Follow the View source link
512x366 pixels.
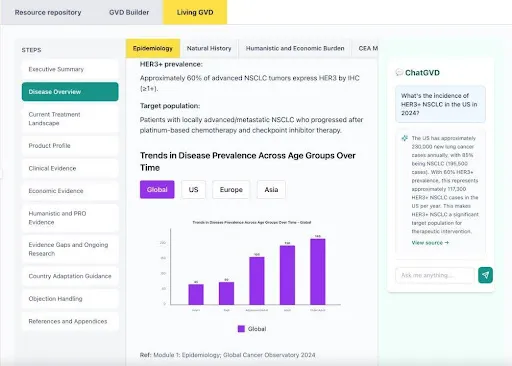pyautogui.click(x=430, y=243)
